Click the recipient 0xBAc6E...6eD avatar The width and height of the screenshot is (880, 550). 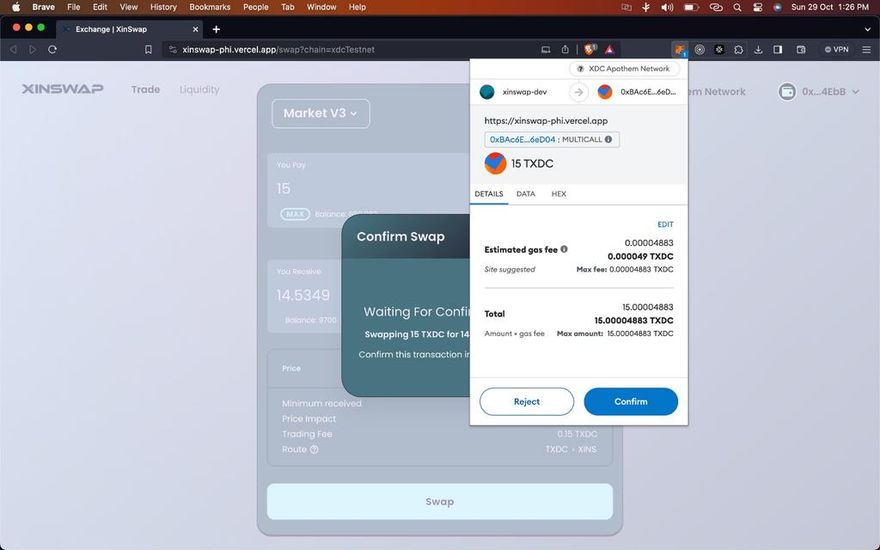[604, 91]
